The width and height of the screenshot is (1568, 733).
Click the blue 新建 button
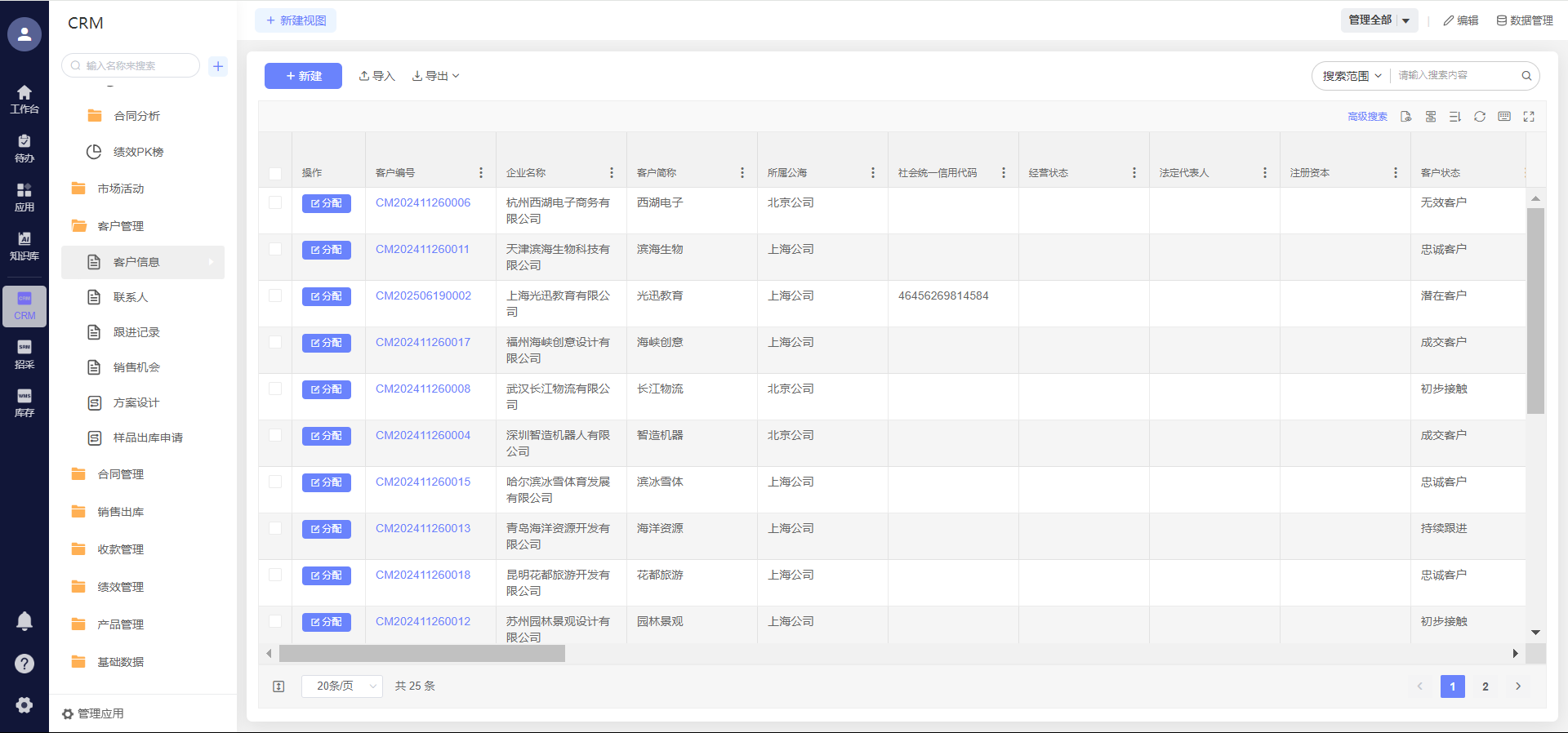coord(303,76)
